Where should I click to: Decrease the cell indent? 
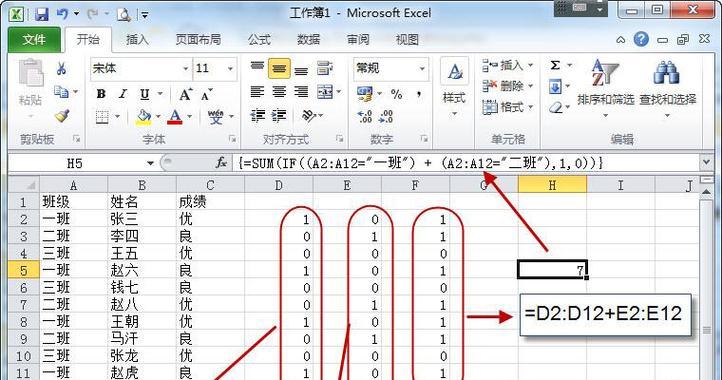(x=257, y=115)
